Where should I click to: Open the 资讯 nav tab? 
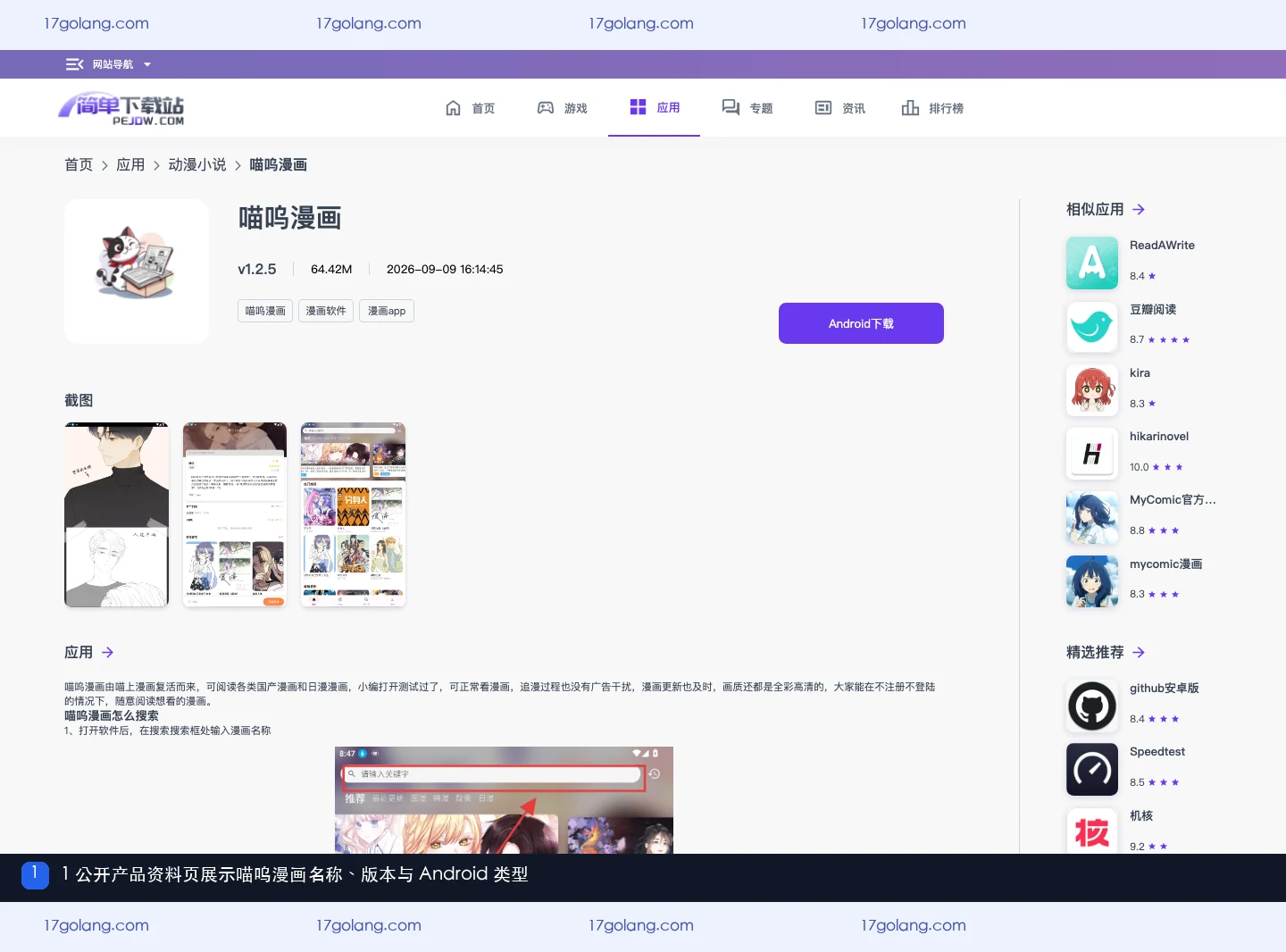pos(839,108)
